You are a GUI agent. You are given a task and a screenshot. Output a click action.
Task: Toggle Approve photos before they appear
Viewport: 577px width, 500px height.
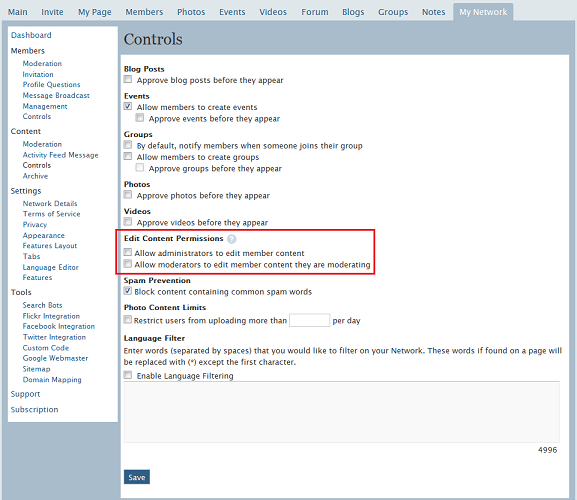pyautogui.click(x=128, y=195)
